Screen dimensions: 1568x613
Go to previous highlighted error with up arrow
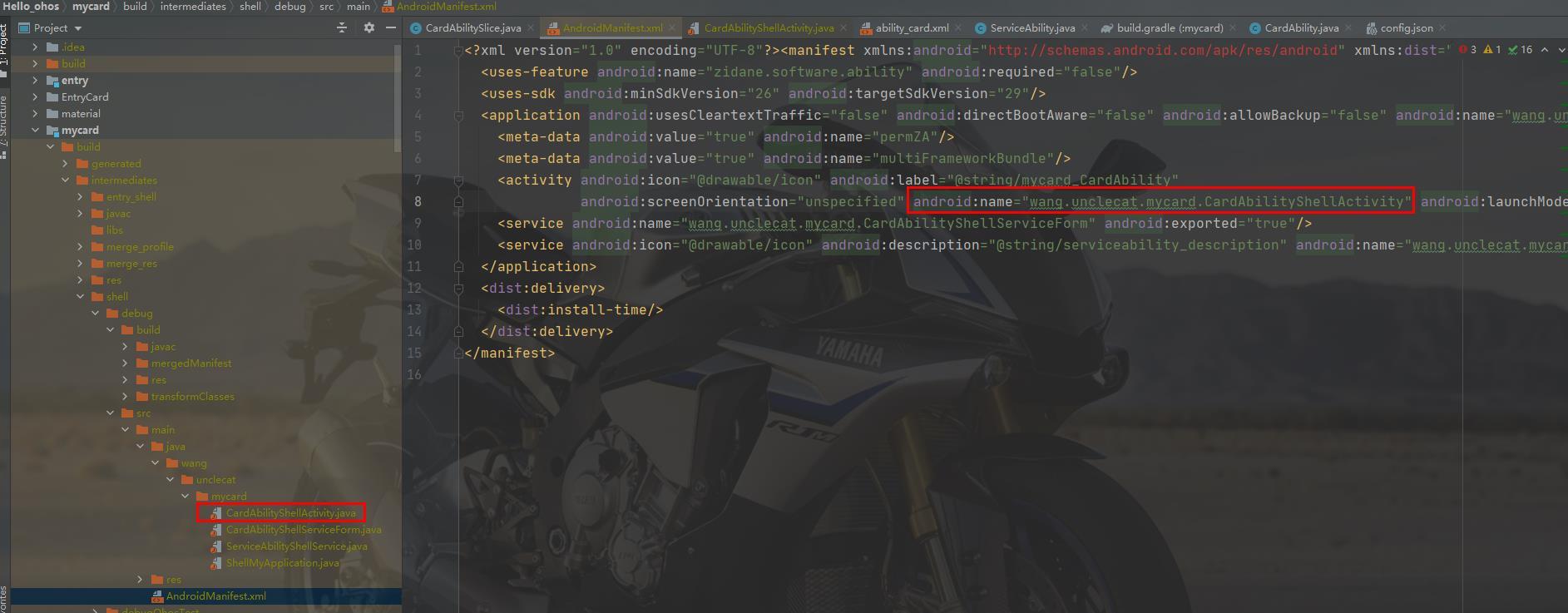(1545, 50)
